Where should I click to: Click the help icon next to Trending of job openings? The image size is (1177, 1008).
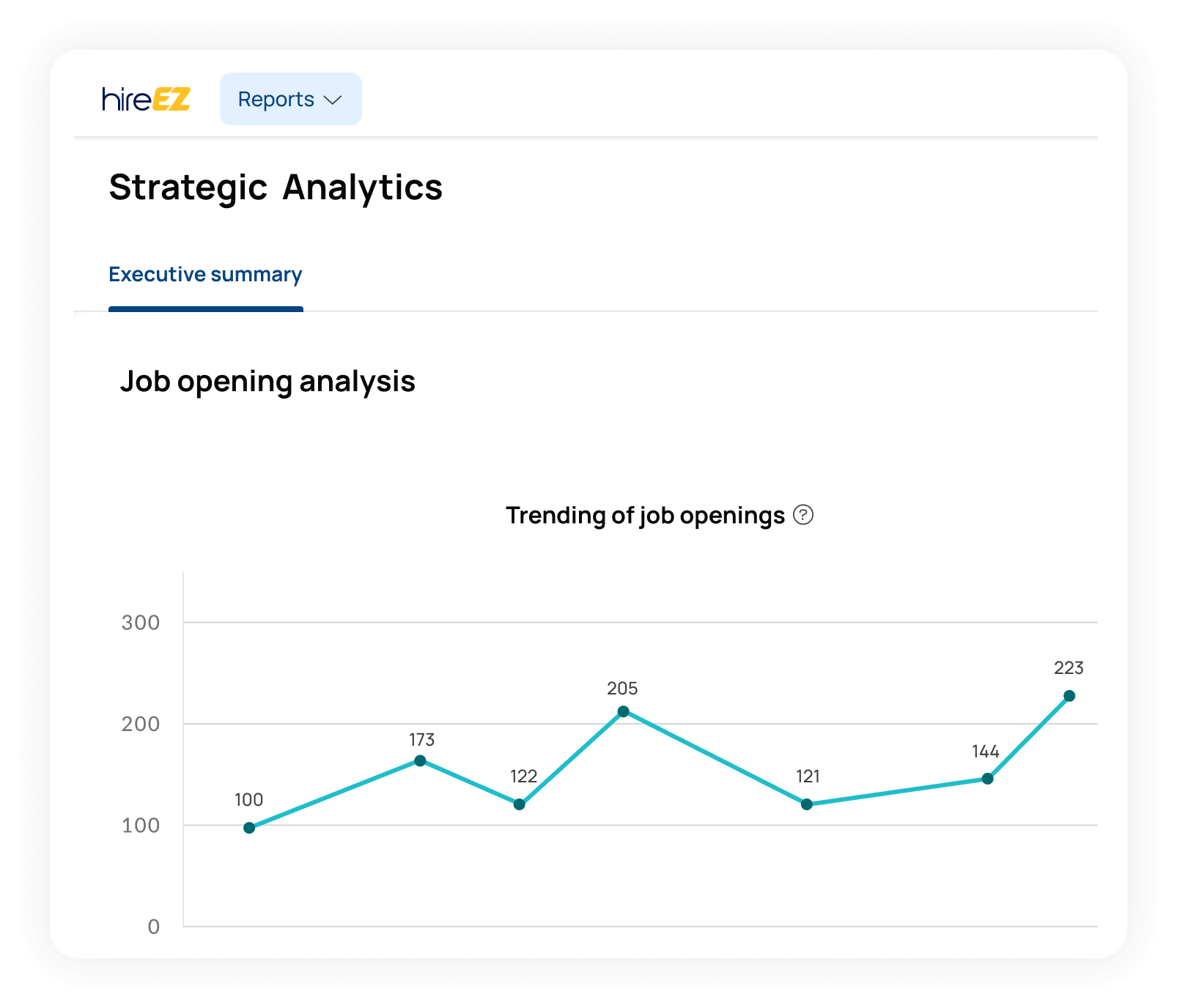click(803, 515)
